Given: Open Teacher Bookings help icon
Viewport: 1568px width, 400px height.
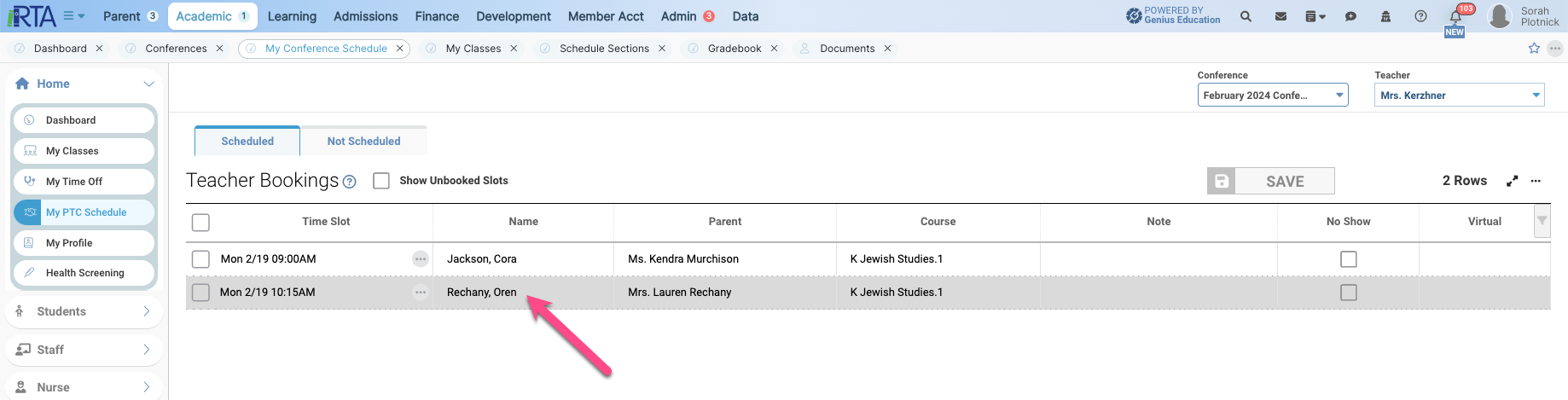Looking at the screenshot, I should [349, 182].
